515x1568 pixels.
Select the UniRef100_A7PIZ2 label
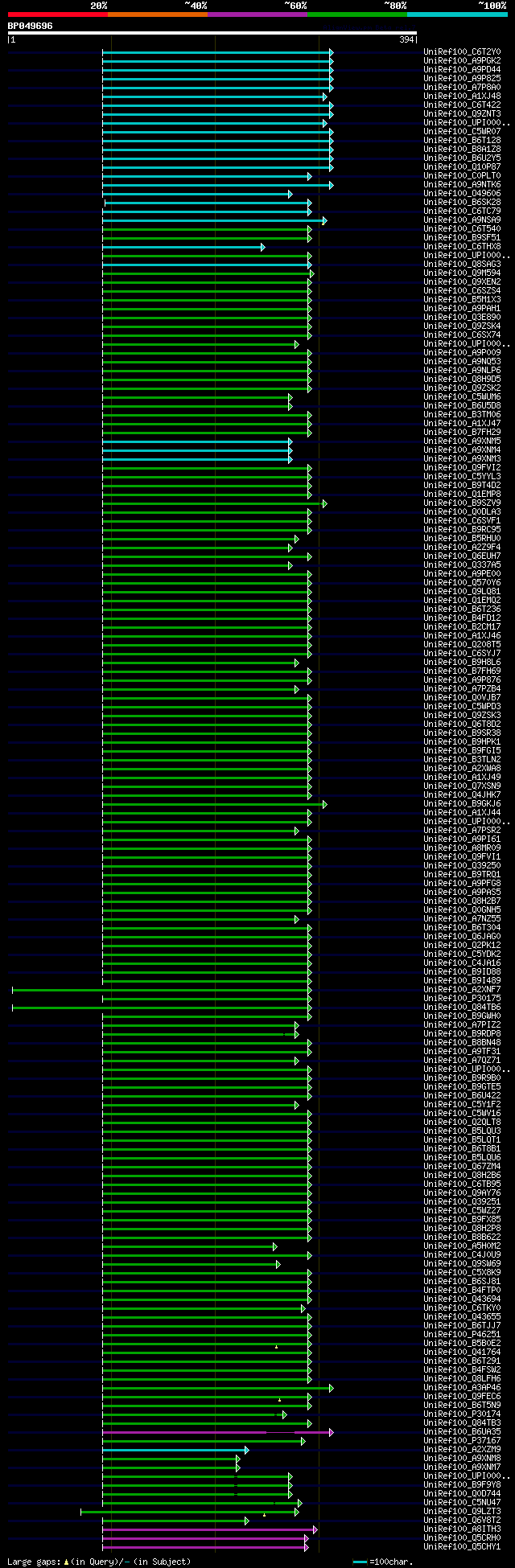point(462,1025)
